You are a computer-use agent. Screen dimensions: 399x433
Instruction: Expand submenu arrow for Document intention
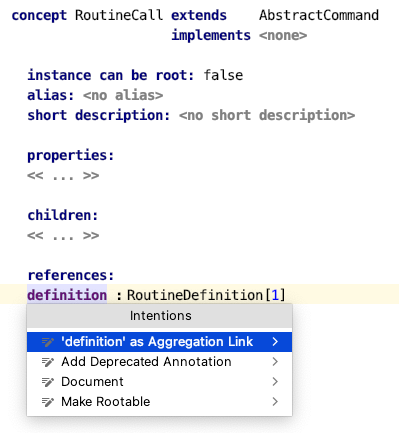[275, 382]
